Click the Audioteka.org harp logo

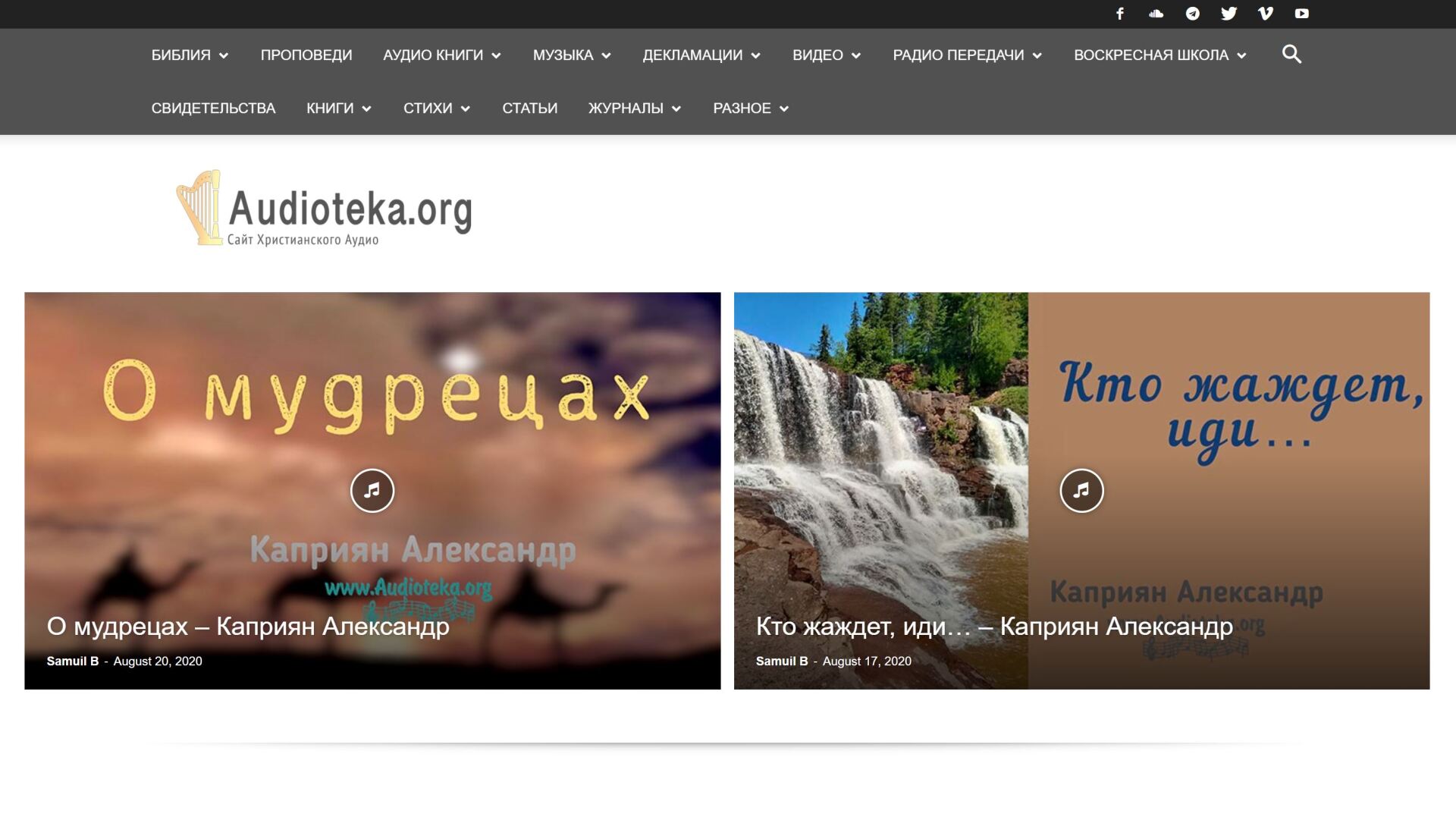click(x=324, y=209)
